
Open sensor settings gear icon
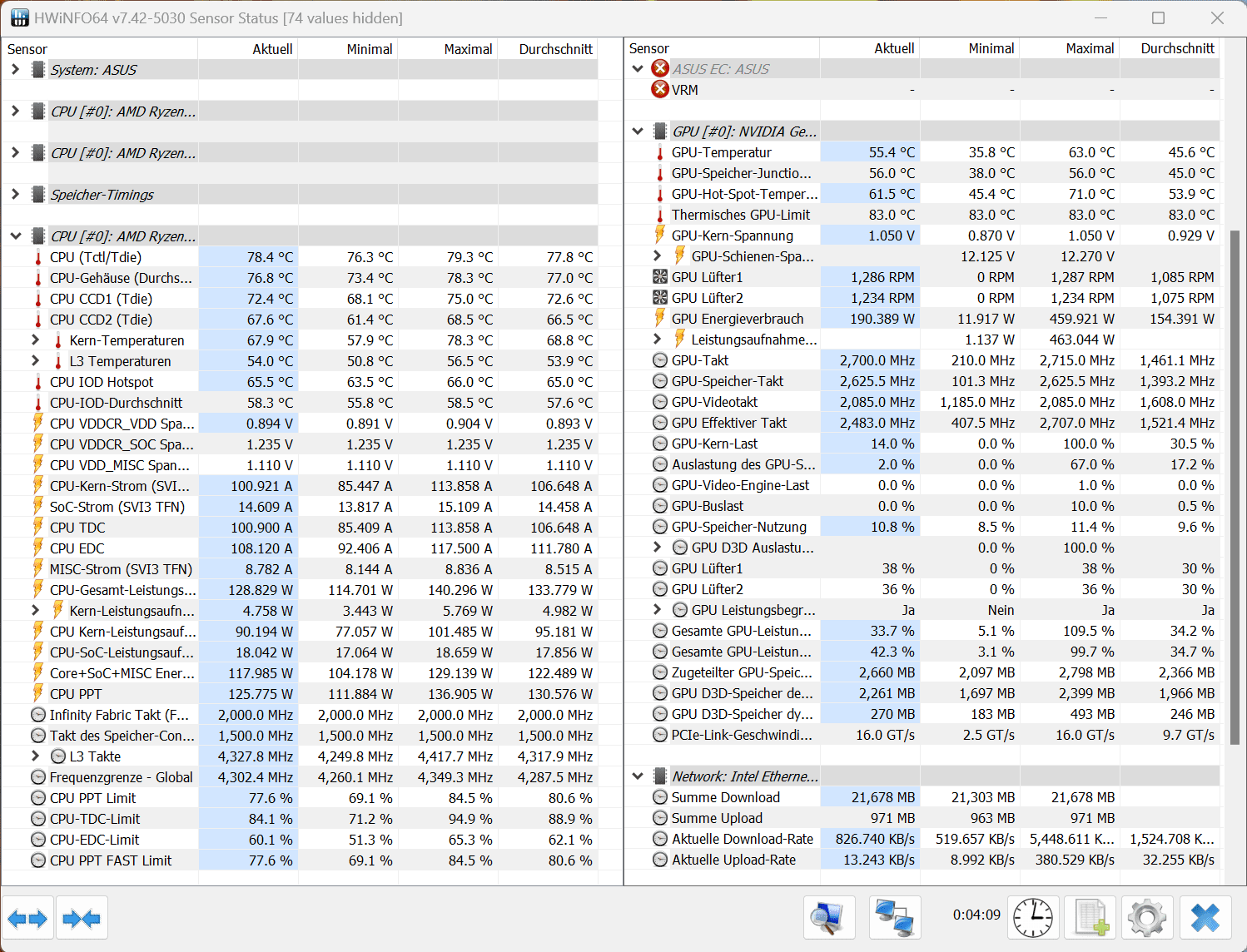(x=1147, y=918)
